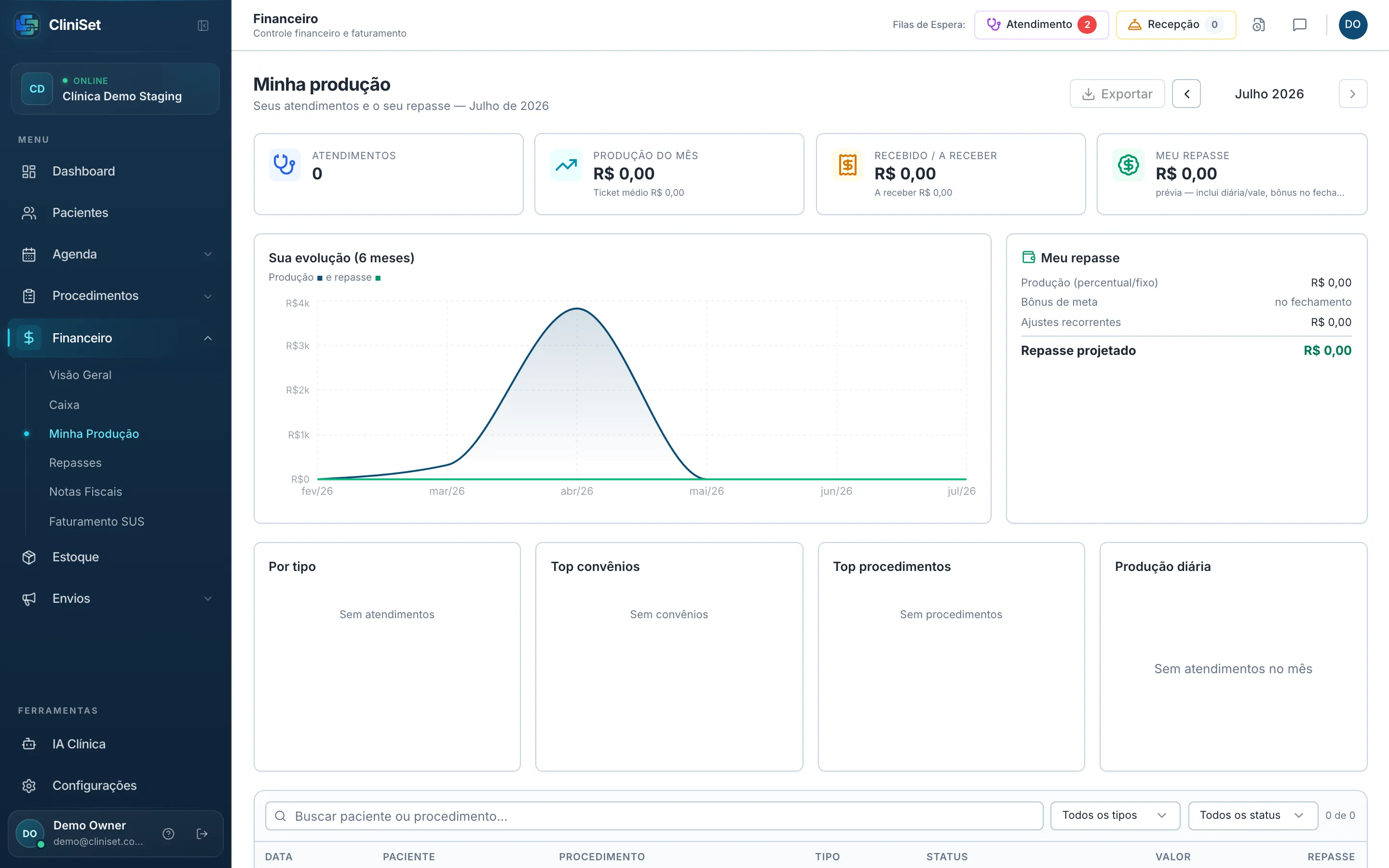1389x868 pixels.
Task: Open Notas Fiscais submenu item
Action: [85, 491]
